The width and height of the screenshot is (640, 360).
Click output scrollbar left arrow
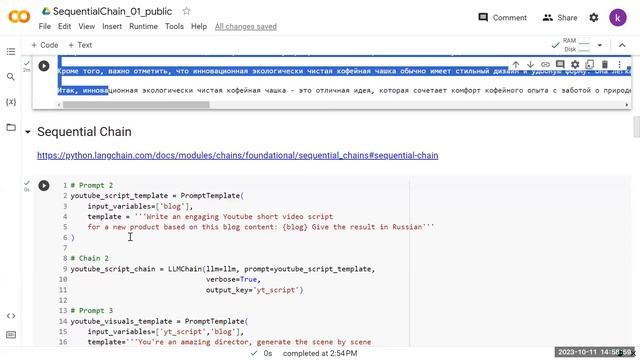(59, 105)
